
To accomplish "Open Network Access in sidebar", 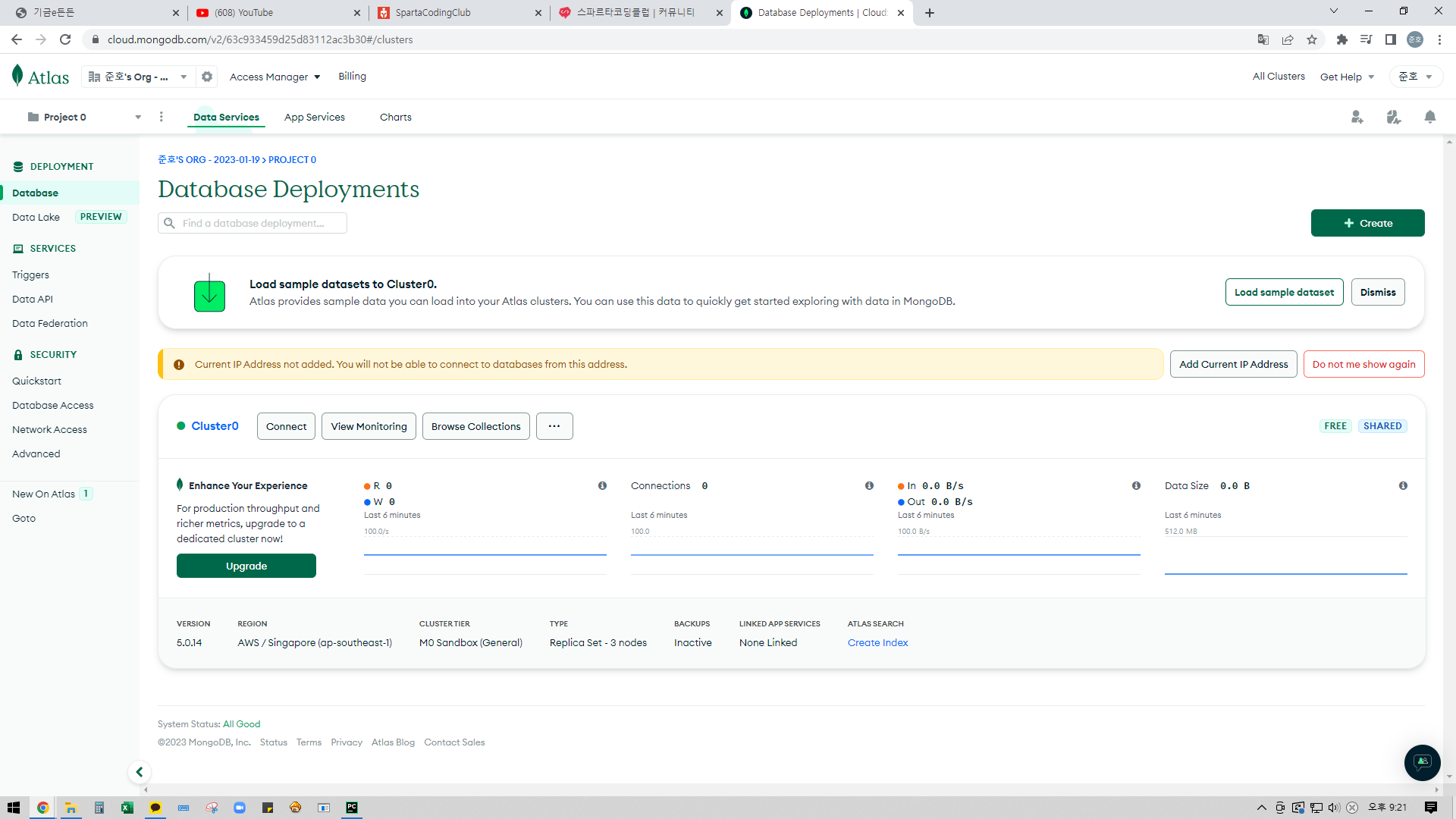I will click(x=49, y=429).
